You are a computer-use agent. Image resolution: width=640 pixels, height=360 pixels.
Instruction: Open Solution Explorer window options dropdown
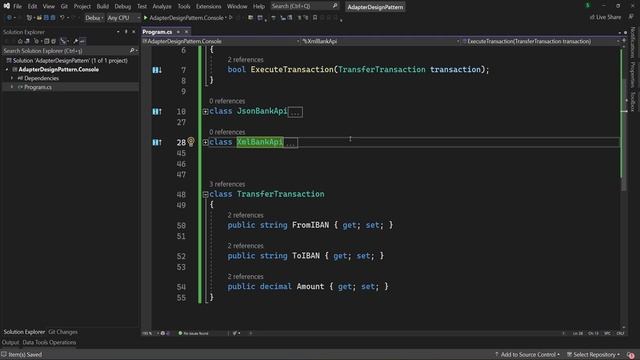(x=118, y=32)
